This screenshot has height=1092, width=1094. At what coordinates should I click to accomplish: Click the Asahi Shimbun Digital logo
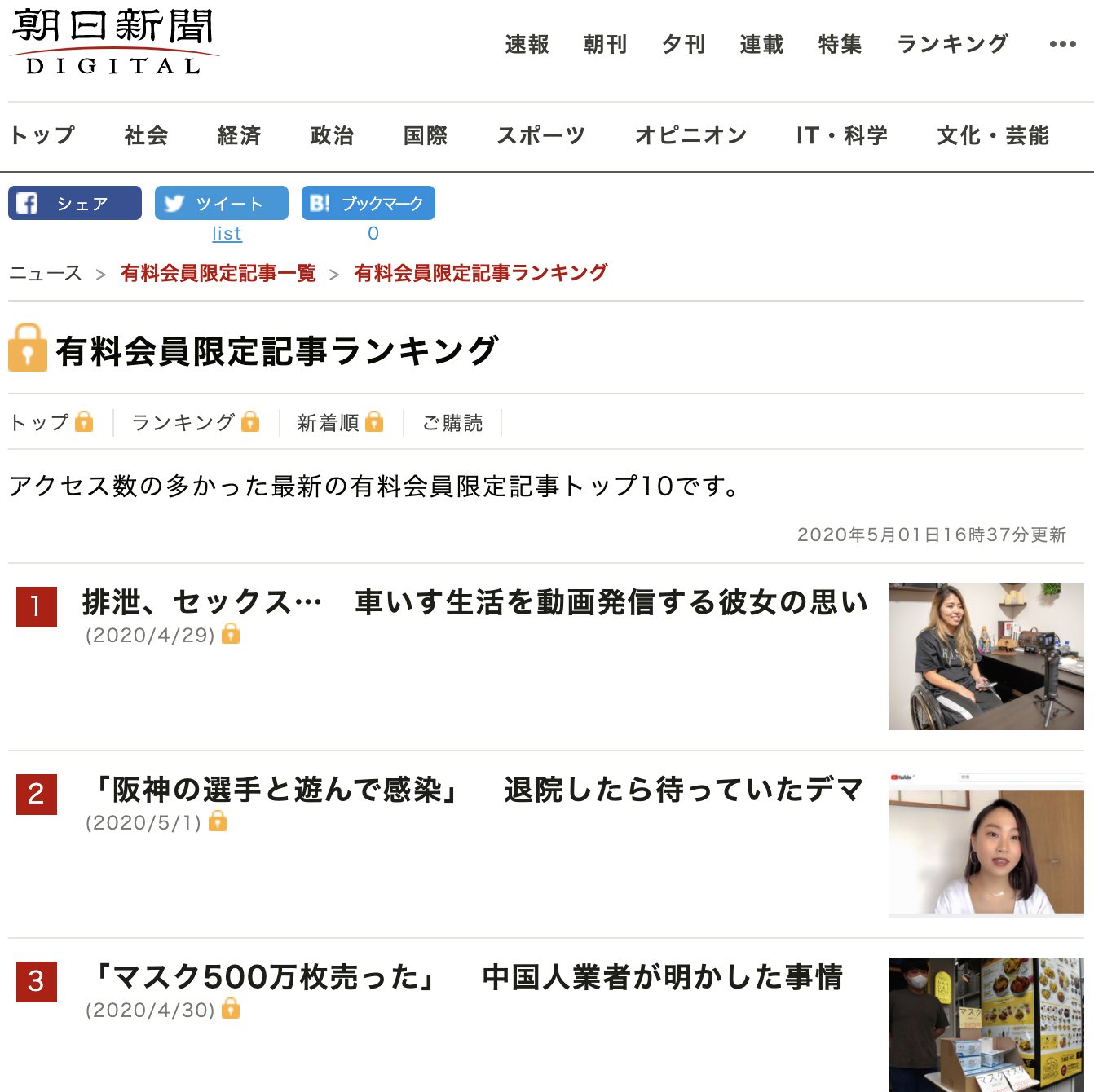point(114,42)
